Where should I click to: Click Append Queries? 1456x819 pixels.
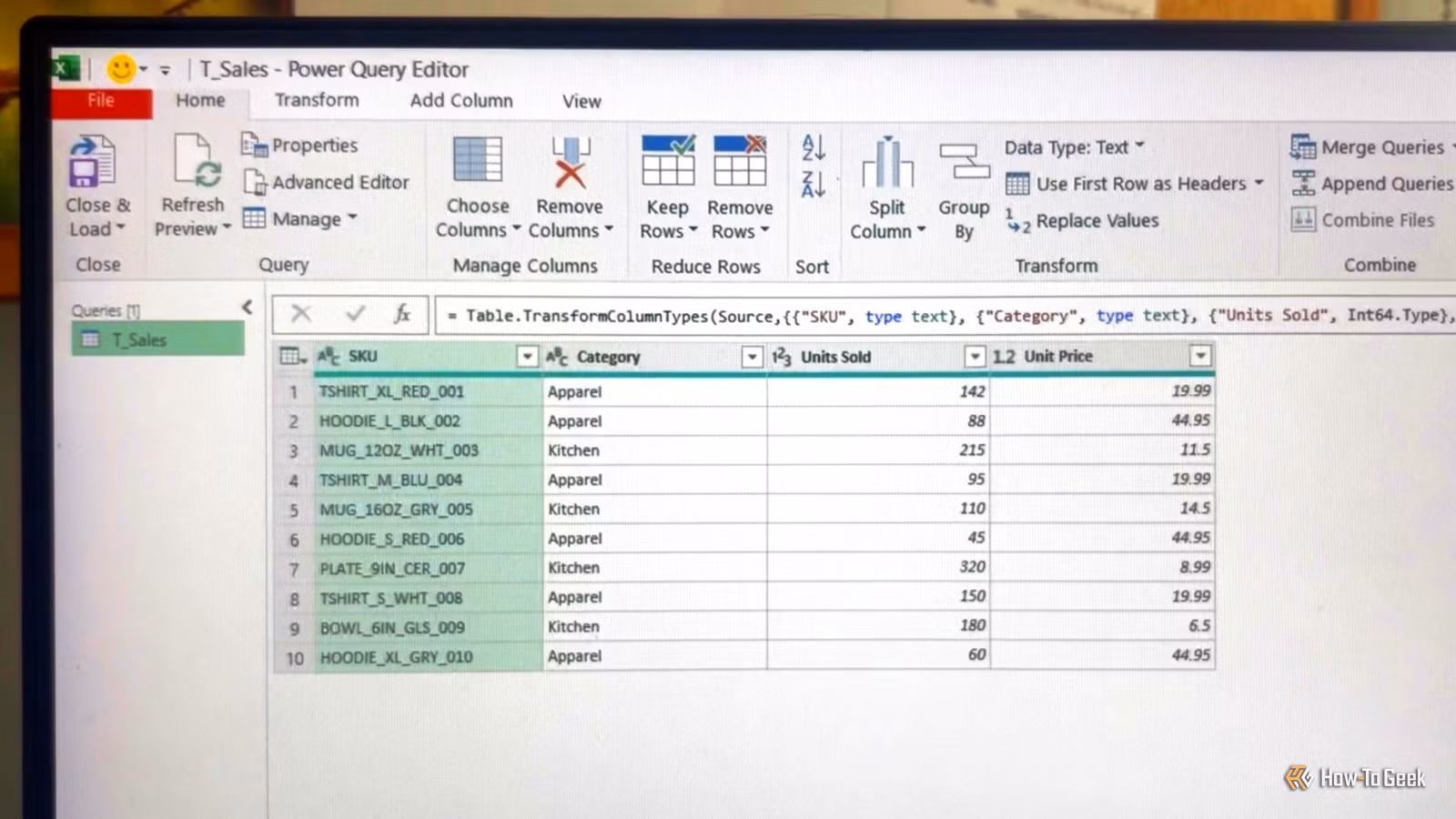coord(1372,184)
